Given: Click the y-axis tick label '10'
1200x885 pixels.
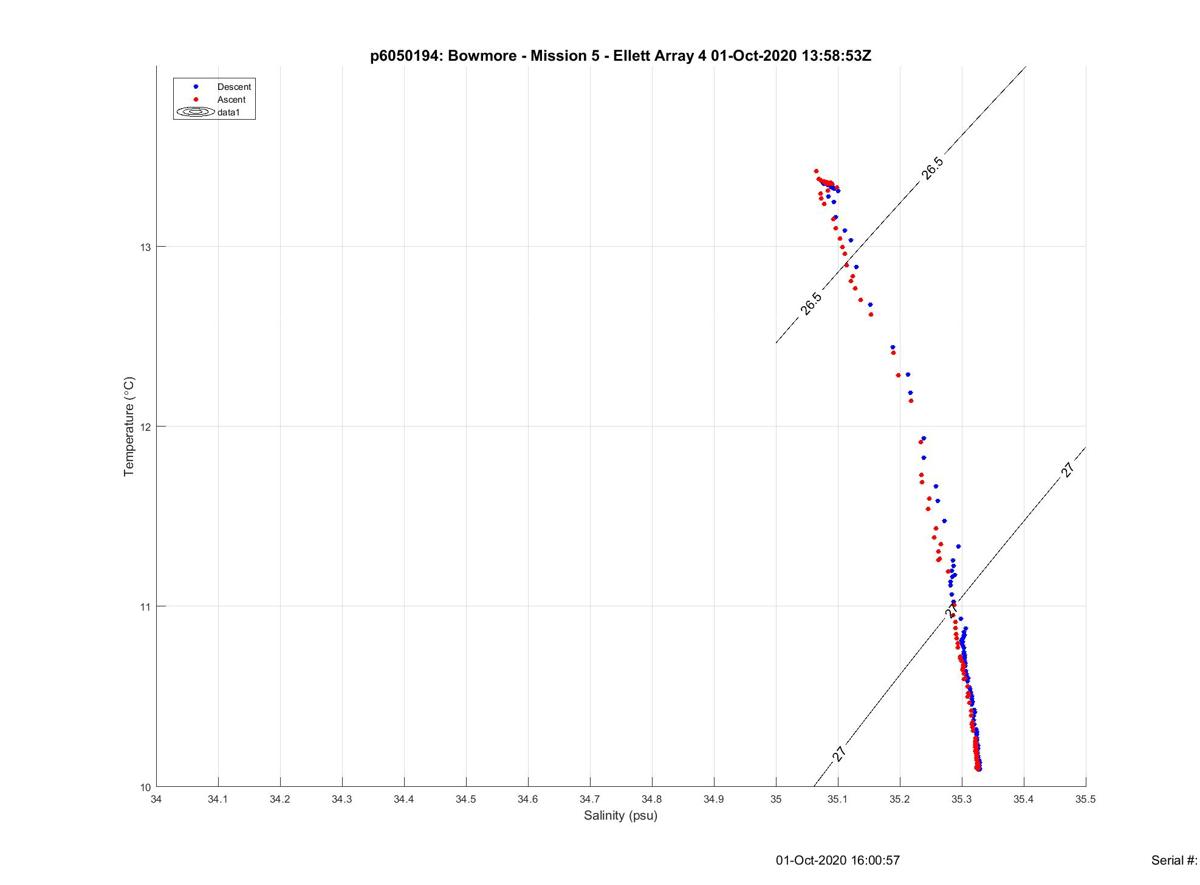Looking at the screenshot, I should click(145, 787).
